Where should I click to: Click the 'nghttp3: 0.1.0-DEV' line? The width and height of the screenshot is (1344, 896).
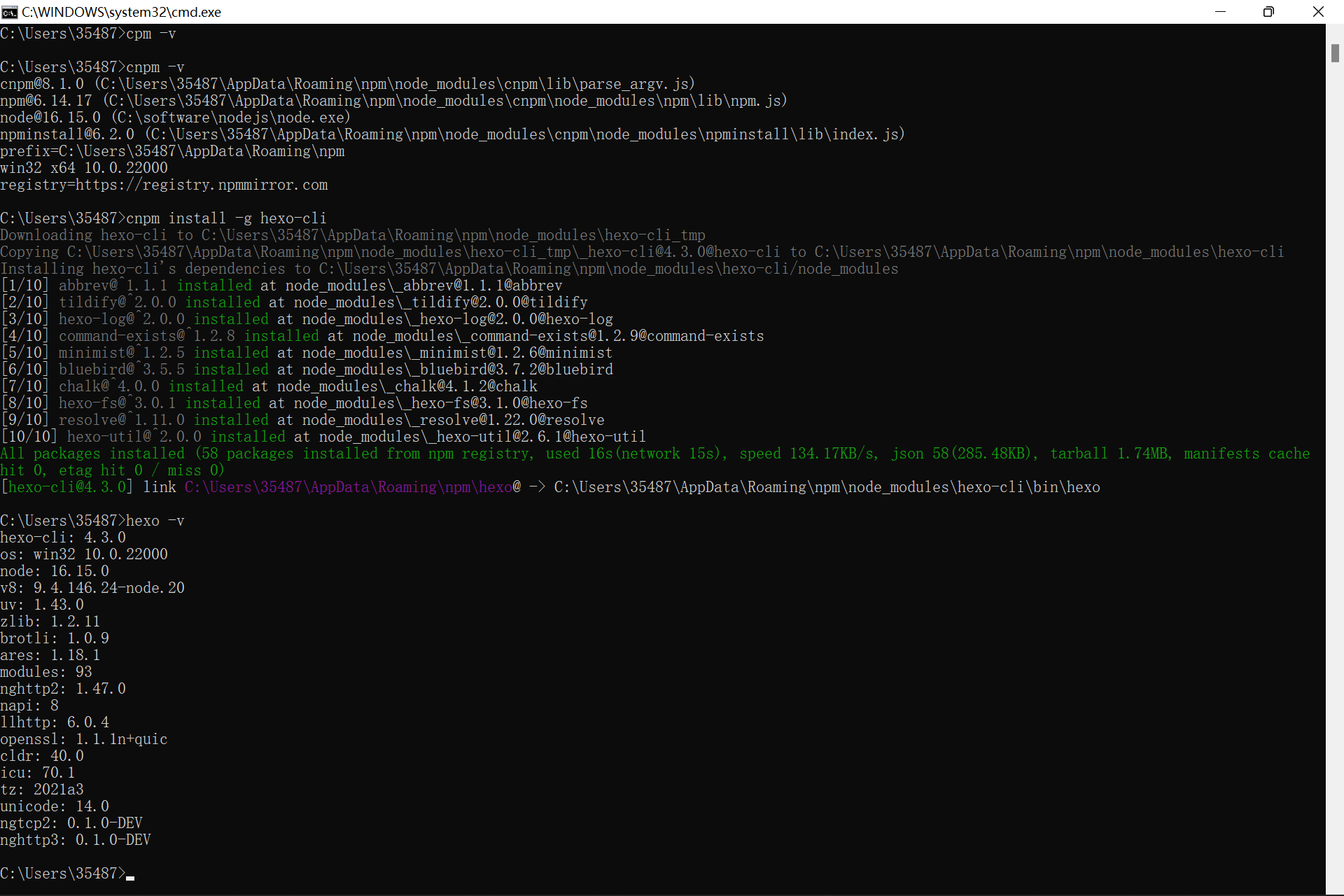click(76, 840)
